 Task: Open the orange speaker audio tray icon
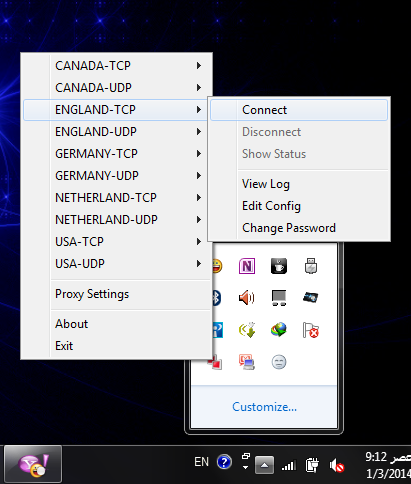(x=247, y=297)
